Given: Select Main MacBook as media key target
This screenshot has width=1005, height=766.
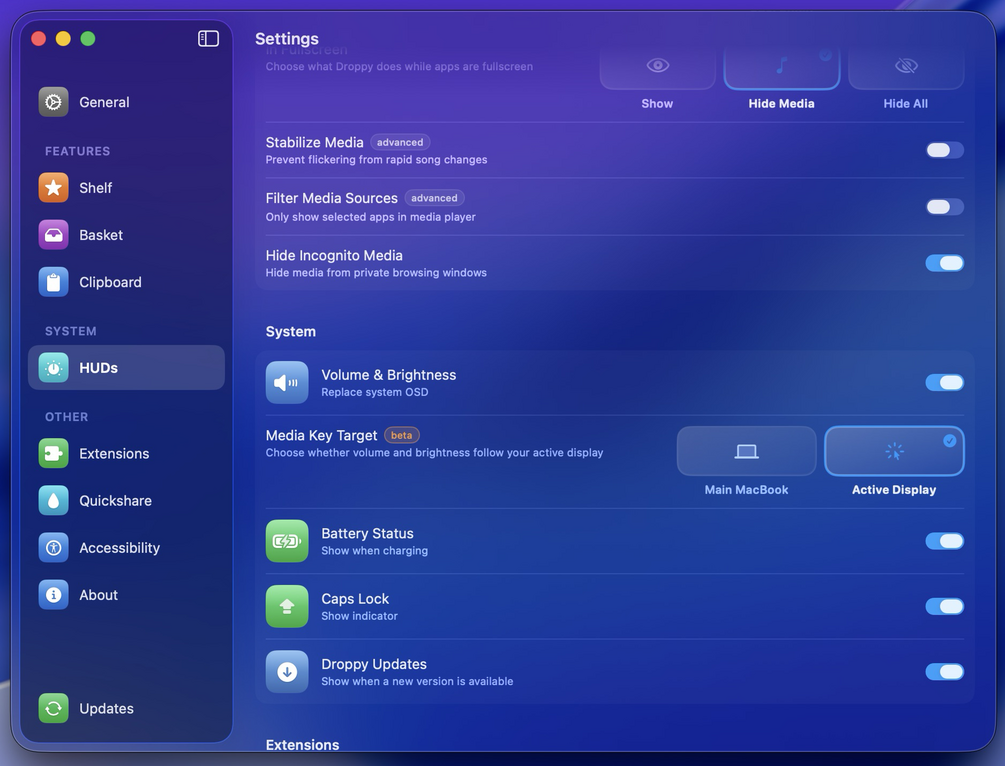Looking at the screenshot, I should click(x=746, y=451).
